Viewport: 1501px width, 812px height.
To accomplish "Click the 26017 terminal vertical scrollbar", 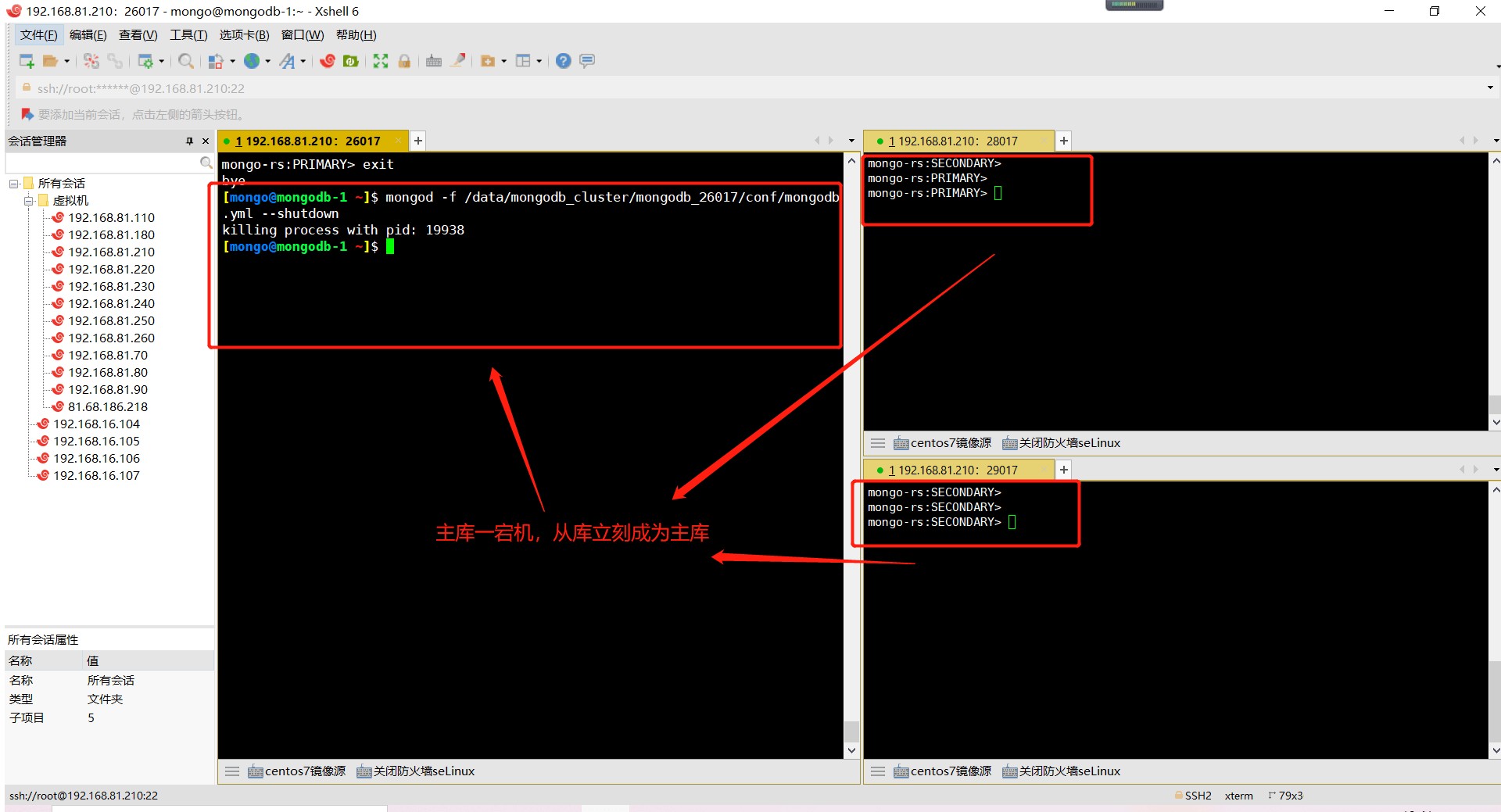I will [x=851, y=453].
